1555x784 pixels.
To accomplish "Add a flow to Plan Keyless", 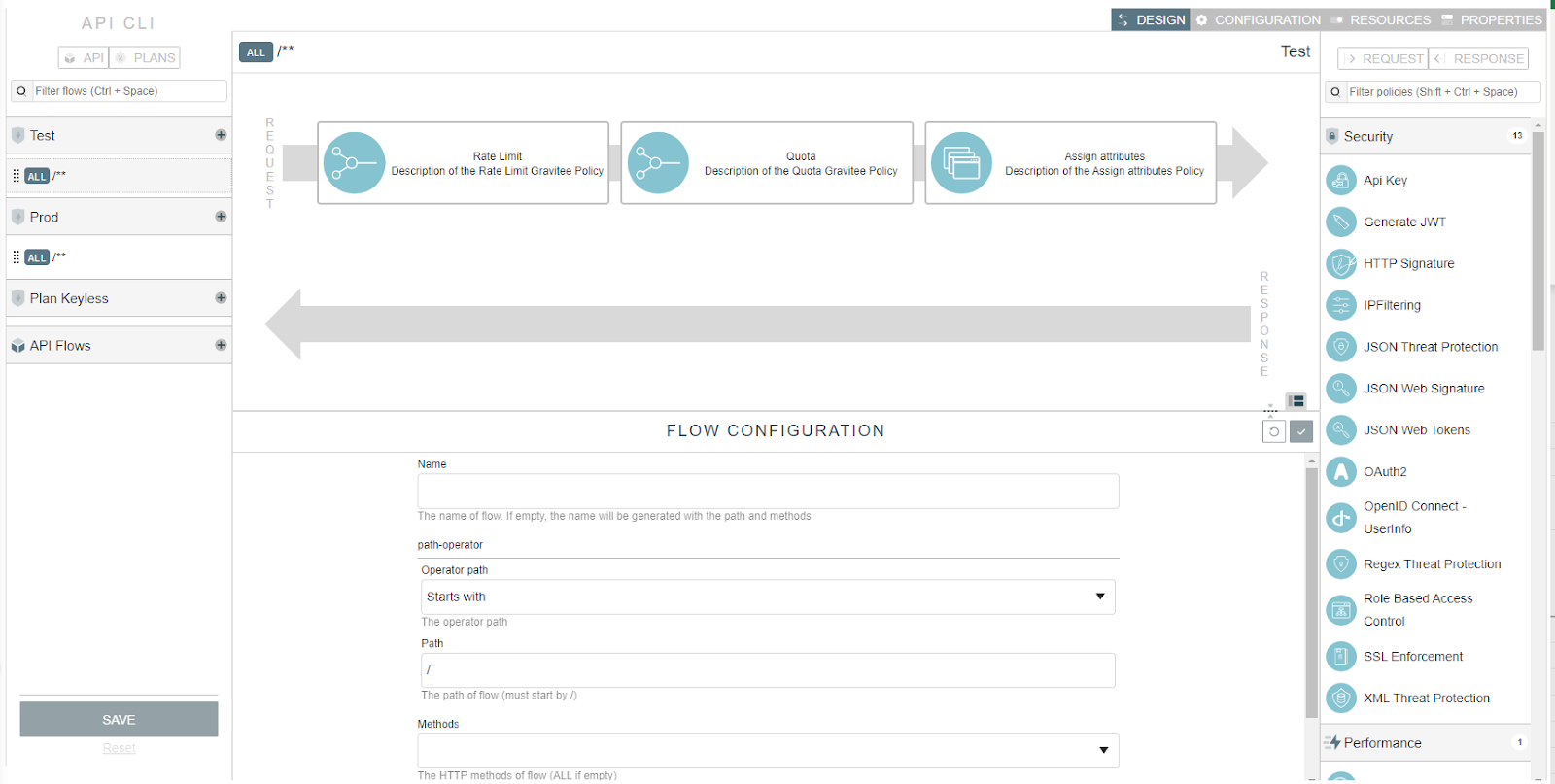I will tap(221, 298).
